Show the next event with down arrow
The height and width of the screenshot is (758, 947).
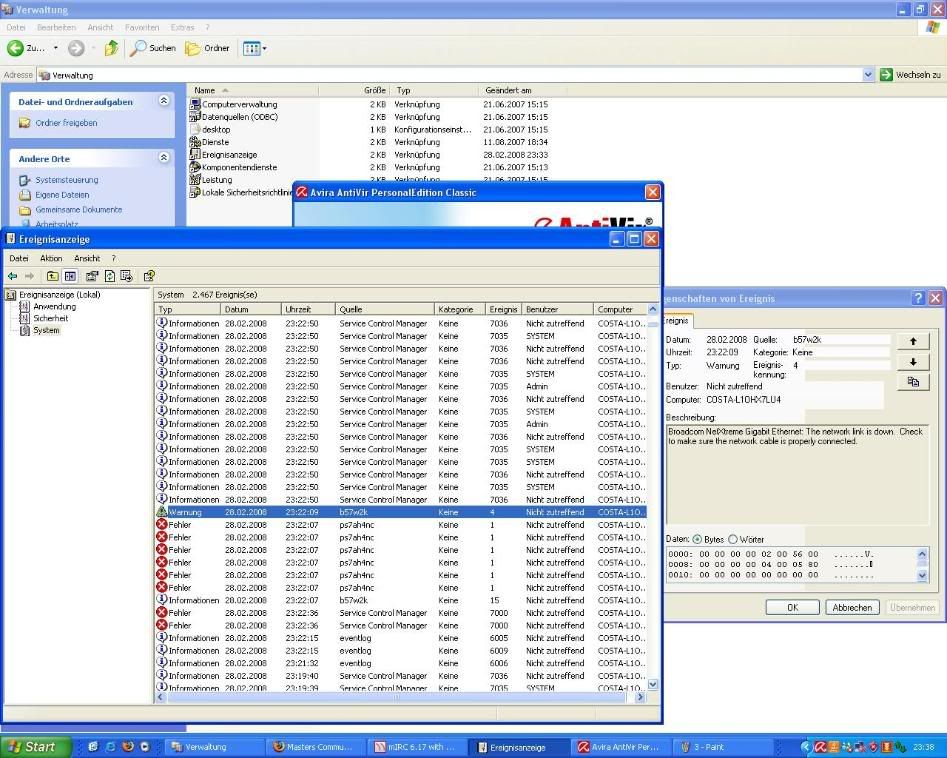pos(913,362)
